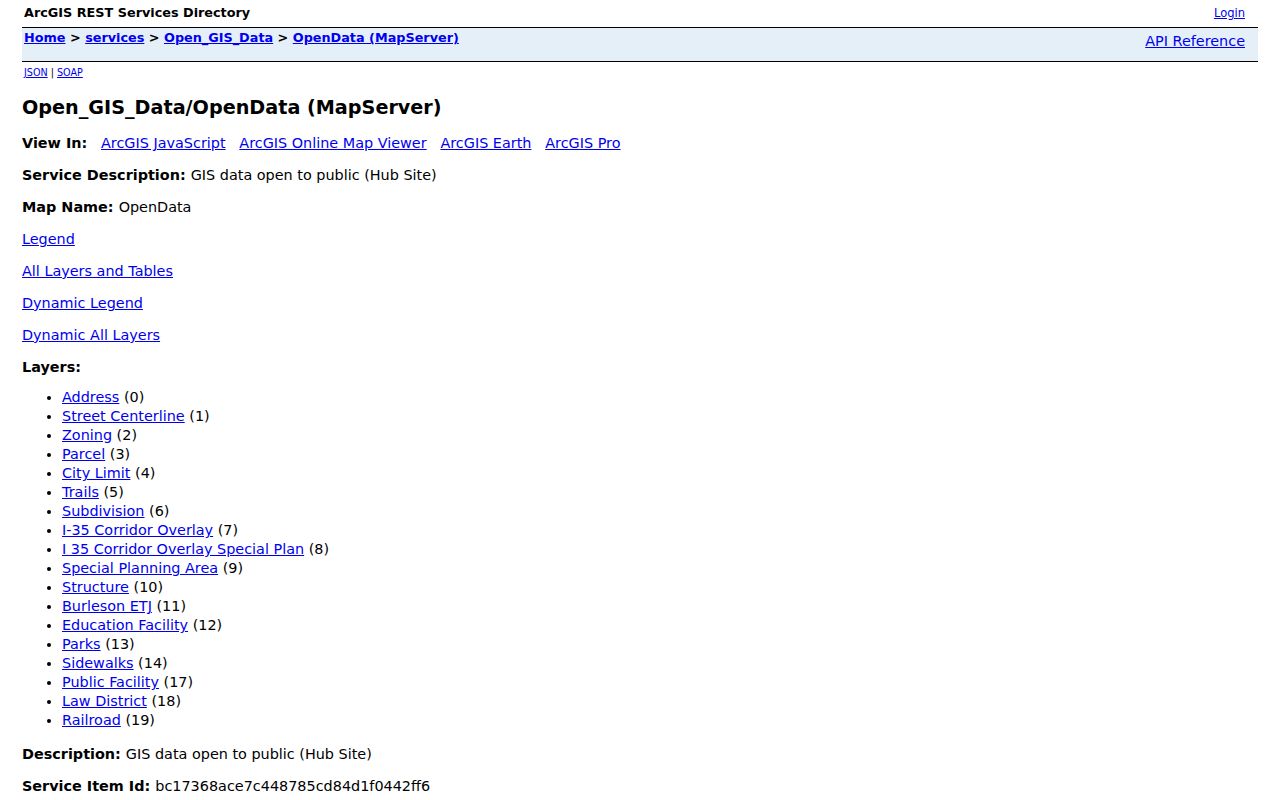View the JSON format link
Viewport: 1280px width, 800px height.
click(36, 73)
